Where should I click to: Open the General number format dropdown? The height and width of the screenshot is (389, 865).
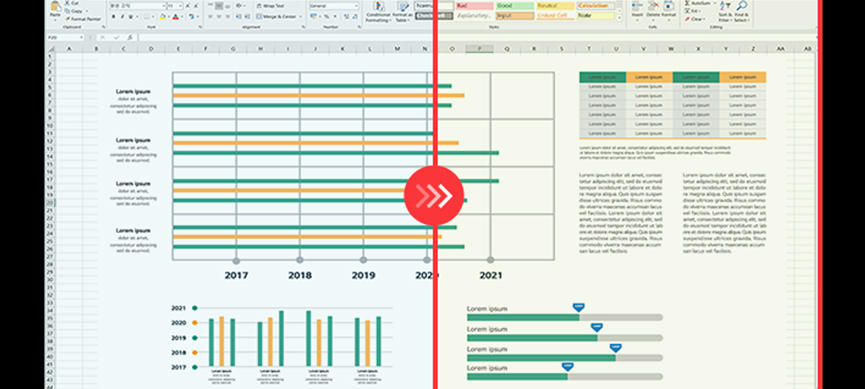(334, 6)
